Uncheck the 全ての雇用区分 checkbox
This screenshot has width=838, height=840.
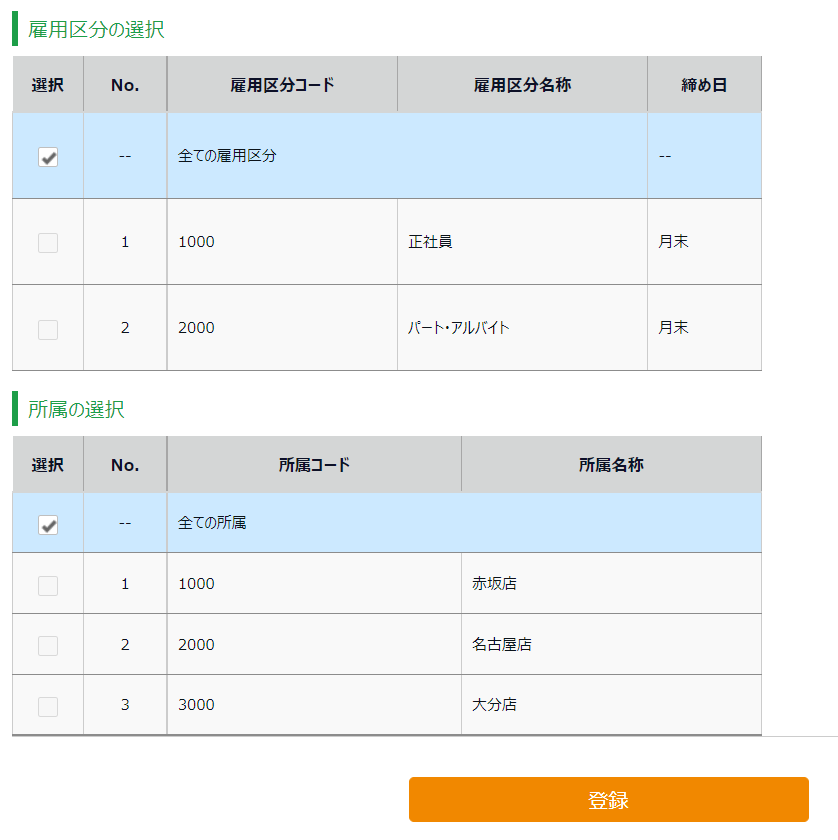(x=48, y=157)
